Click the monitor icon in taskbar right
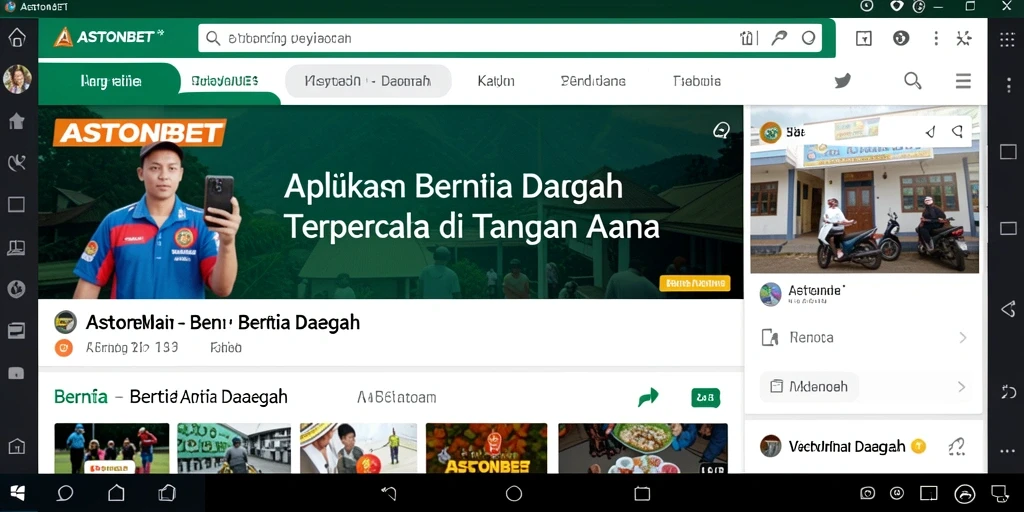Screen dimensions: 1024x512 click(x=999, y=493)
